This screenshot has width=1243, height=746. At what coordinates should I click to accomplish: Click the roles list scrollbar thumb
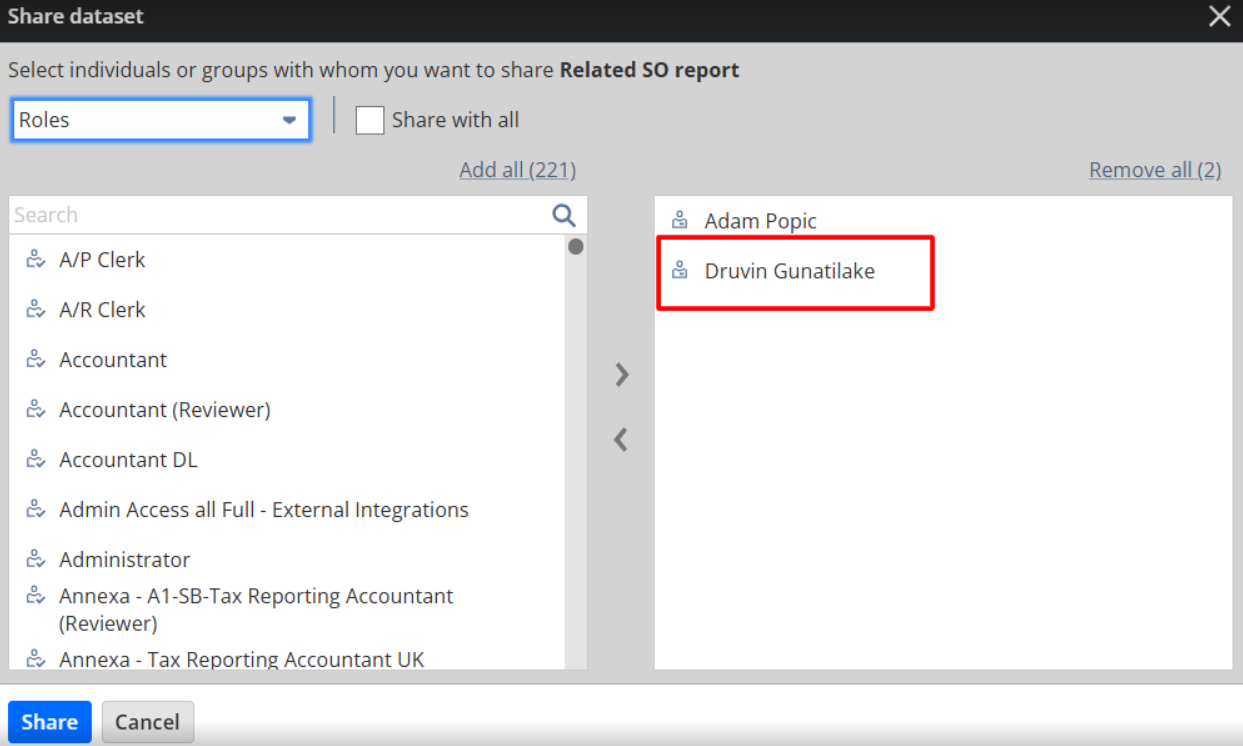click(x=575, y=246)
